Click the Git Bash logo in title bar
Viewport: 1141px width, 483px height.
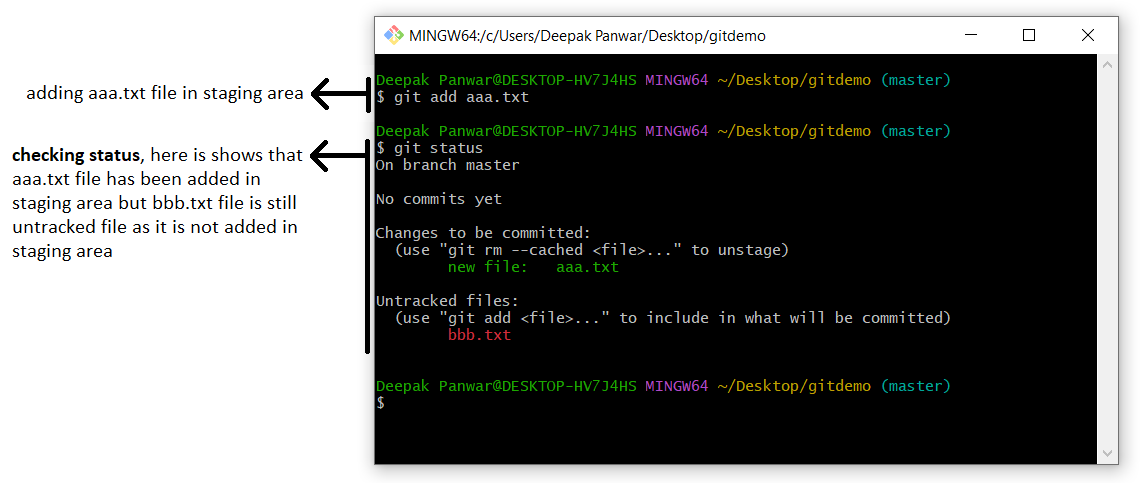[x=393, y=36]
